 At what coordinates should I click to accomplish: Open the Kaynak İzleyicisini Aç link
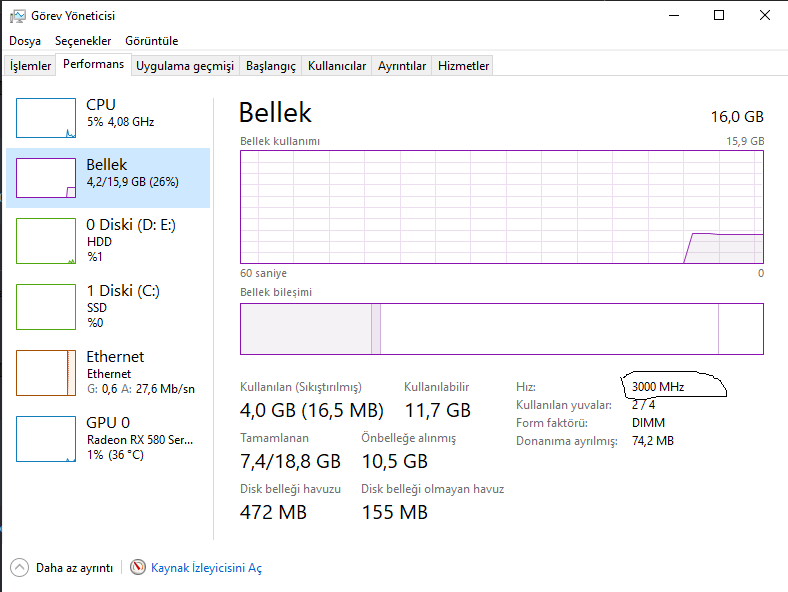(206, 568)
